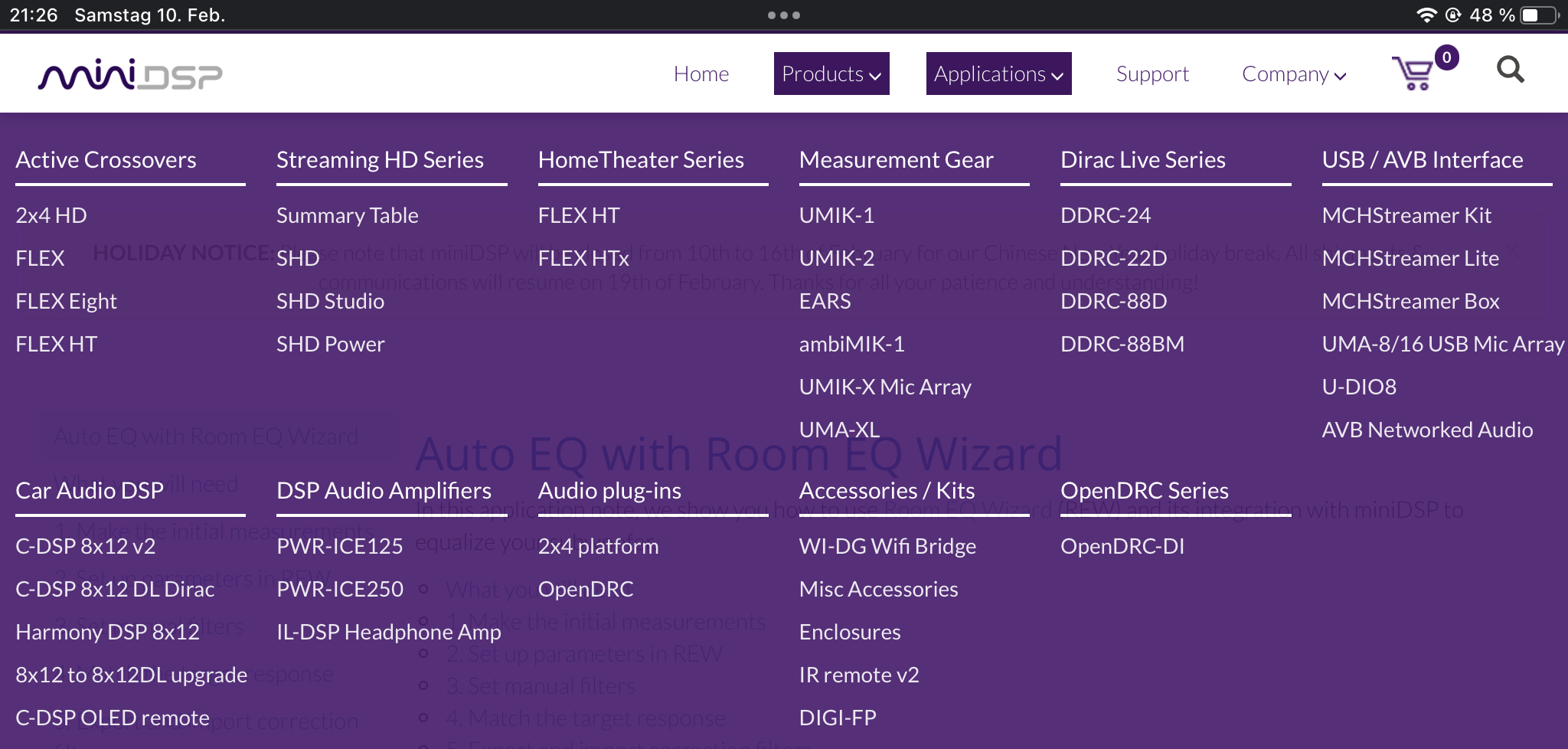The image size is (1568, 749).
Task: Select the SHD product link
Action: pyautogui.click(x=298, y=258)
